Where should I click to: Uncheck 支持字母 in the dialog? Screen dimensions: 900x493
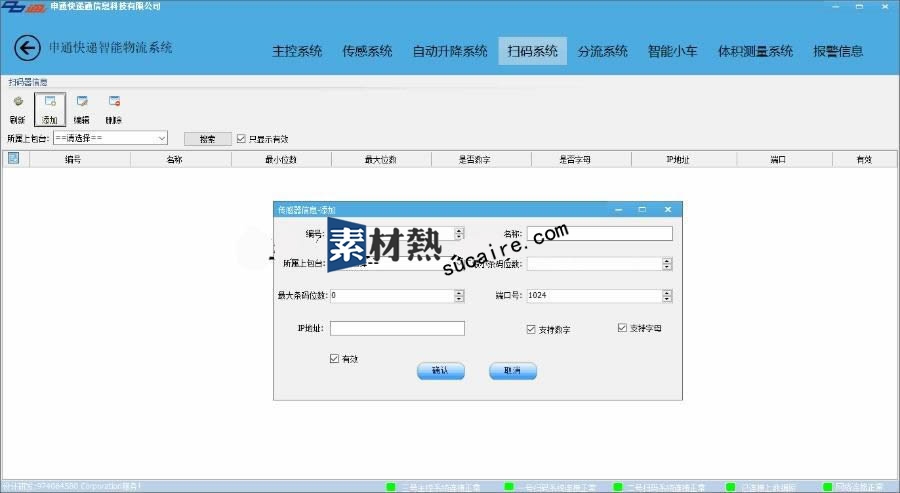click(x=622, y=328)
